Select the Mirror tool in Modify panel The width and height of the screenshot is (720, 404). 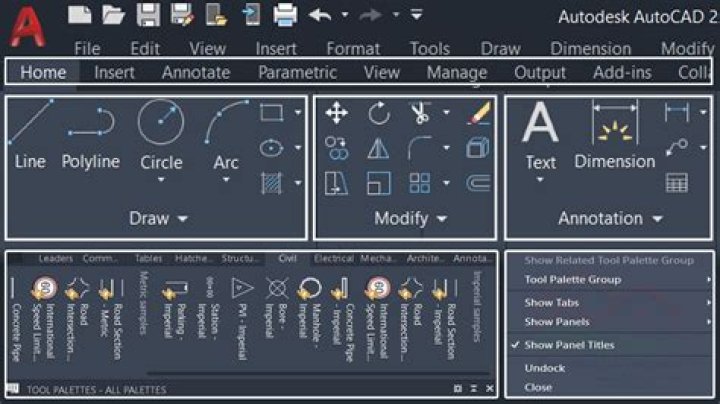pos(378,148)
